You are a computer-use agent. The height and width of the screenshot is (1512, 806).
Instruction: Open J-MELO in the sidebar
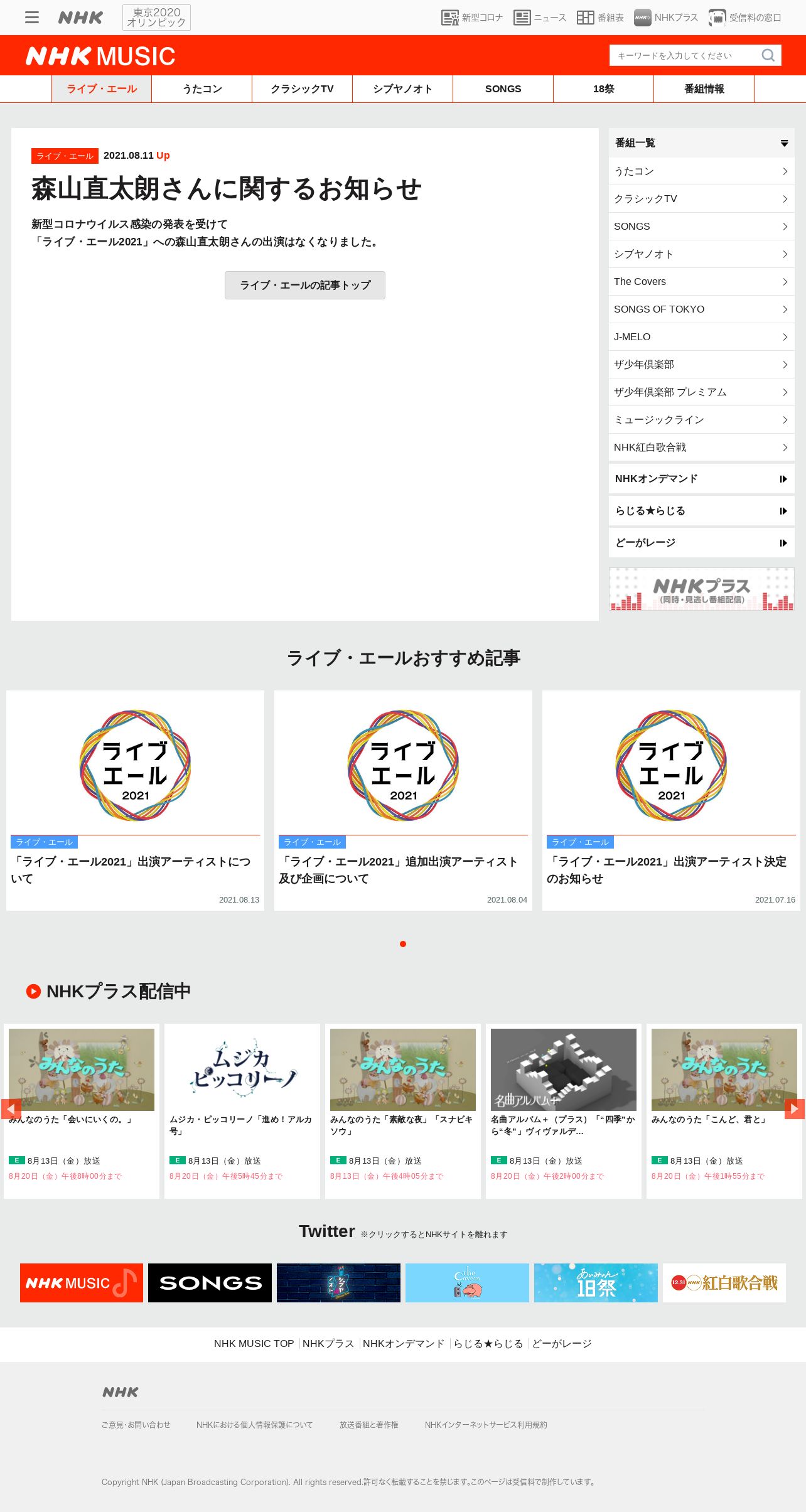pos(702,337)
